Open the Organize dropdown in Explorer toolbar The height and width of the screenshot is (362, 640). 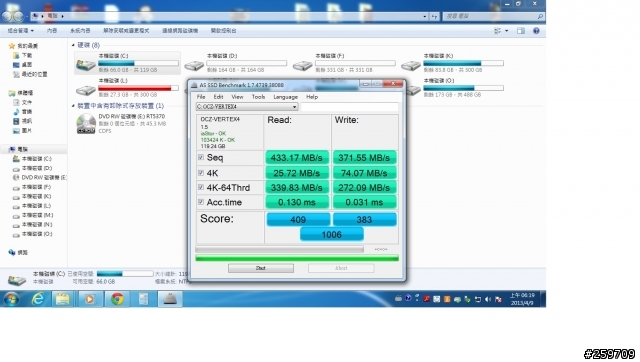[20, 31]
